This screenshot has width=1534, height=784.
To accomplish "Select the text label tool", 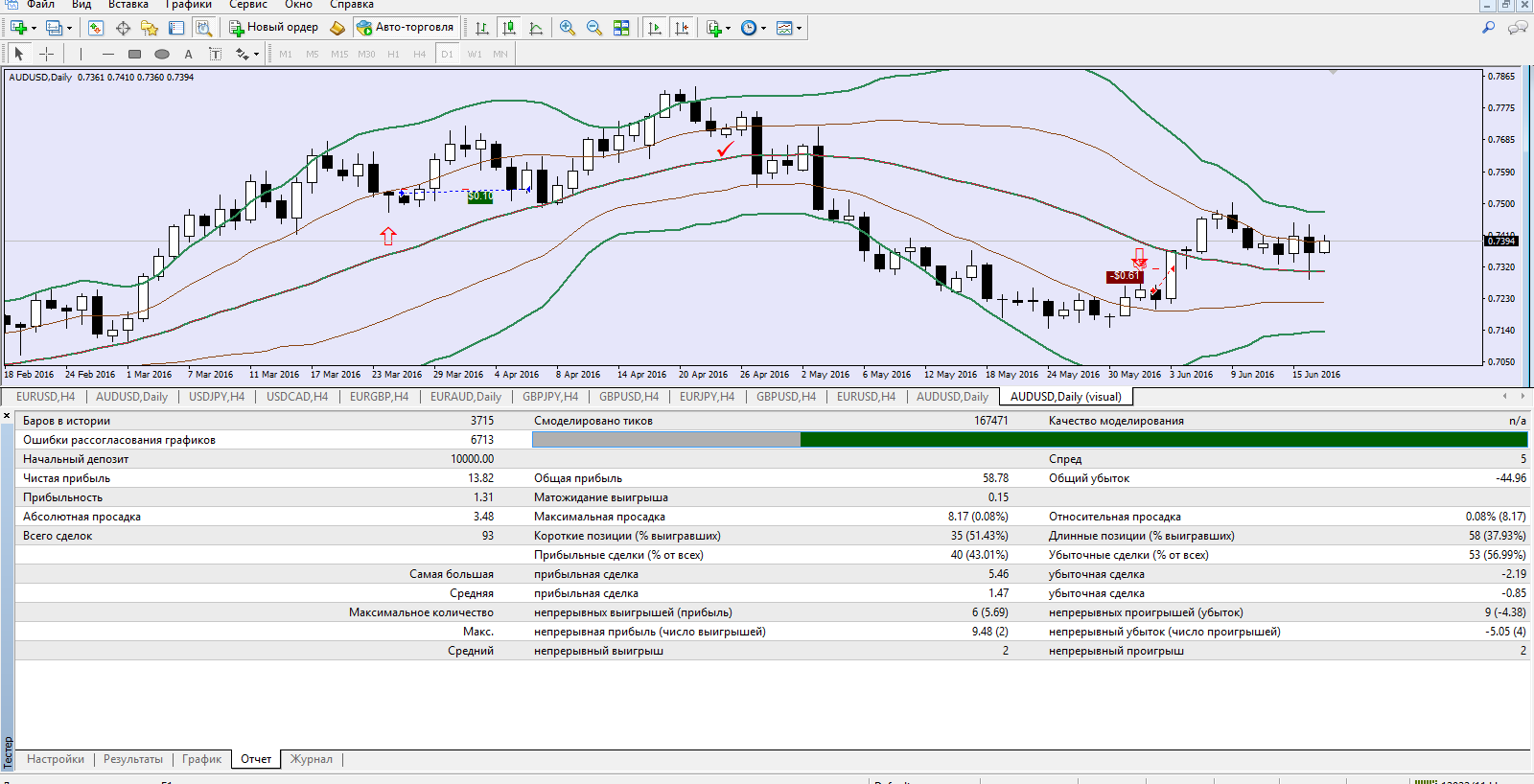I will (x=216, y=54).
